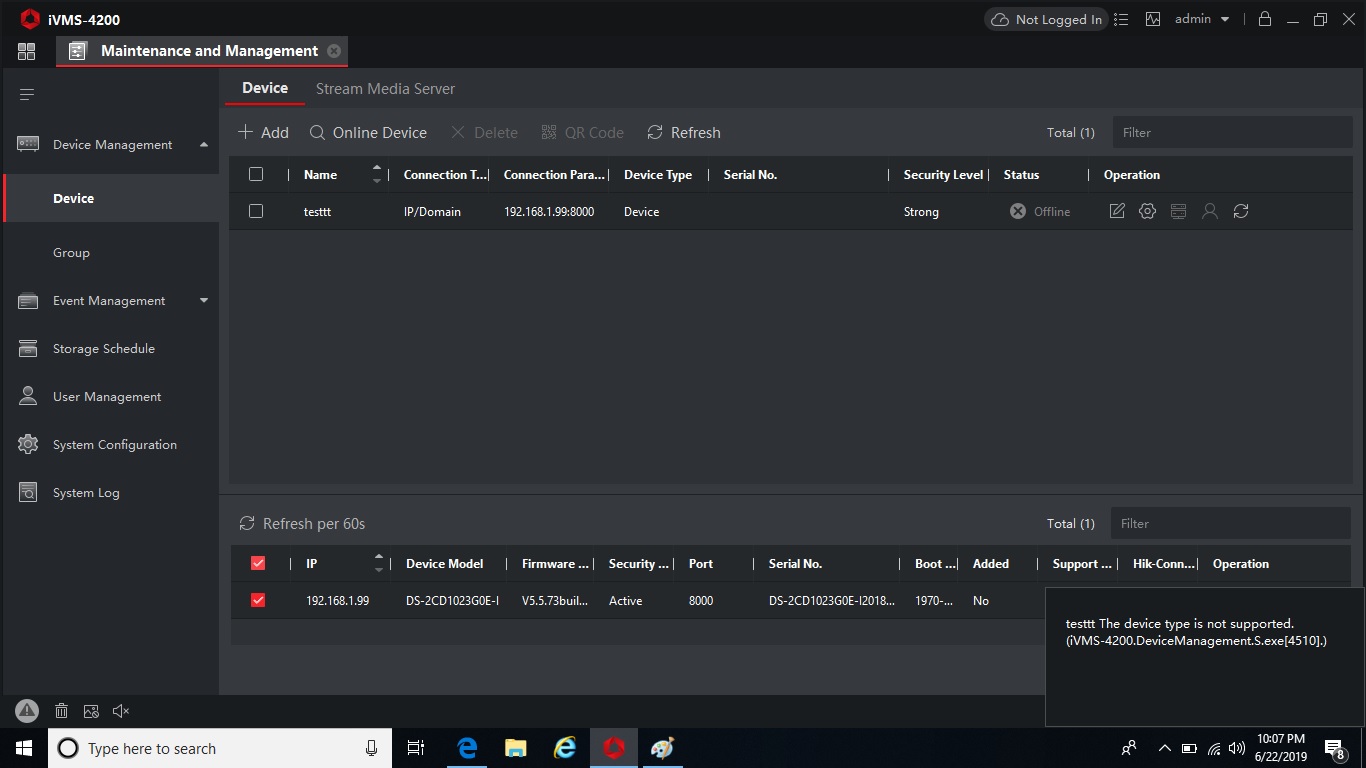Select Group in the sidebar

click(x=71, y=253)
